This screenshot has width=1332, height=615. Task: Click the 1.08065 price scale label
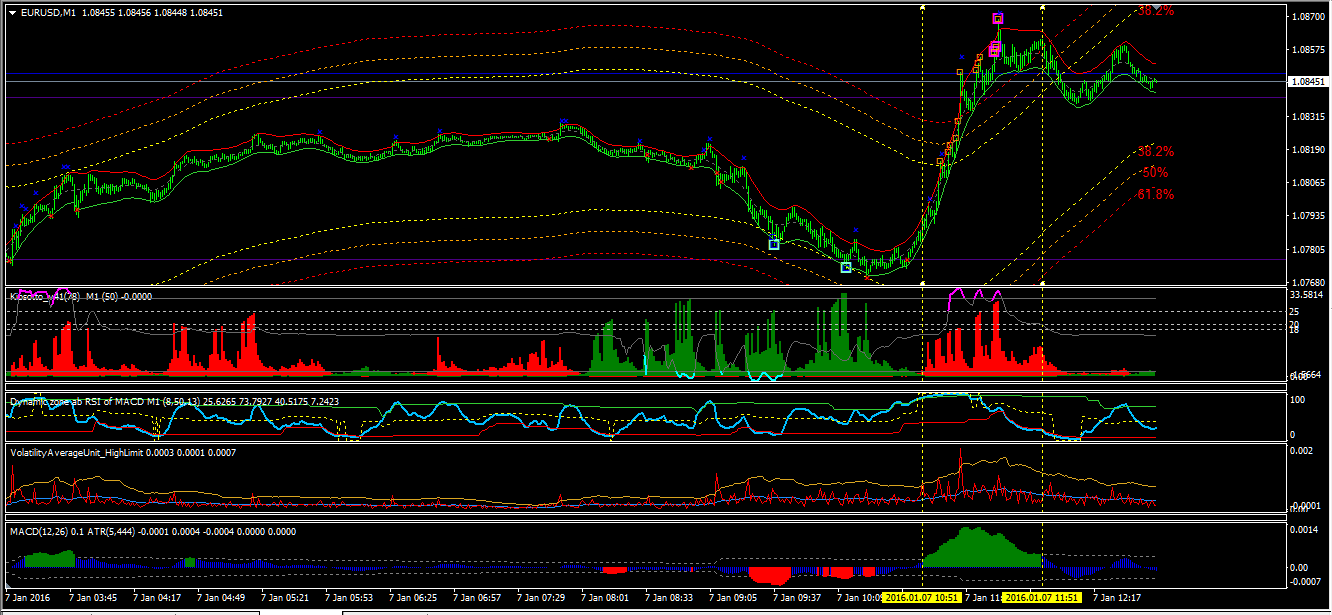point(1308,183)
